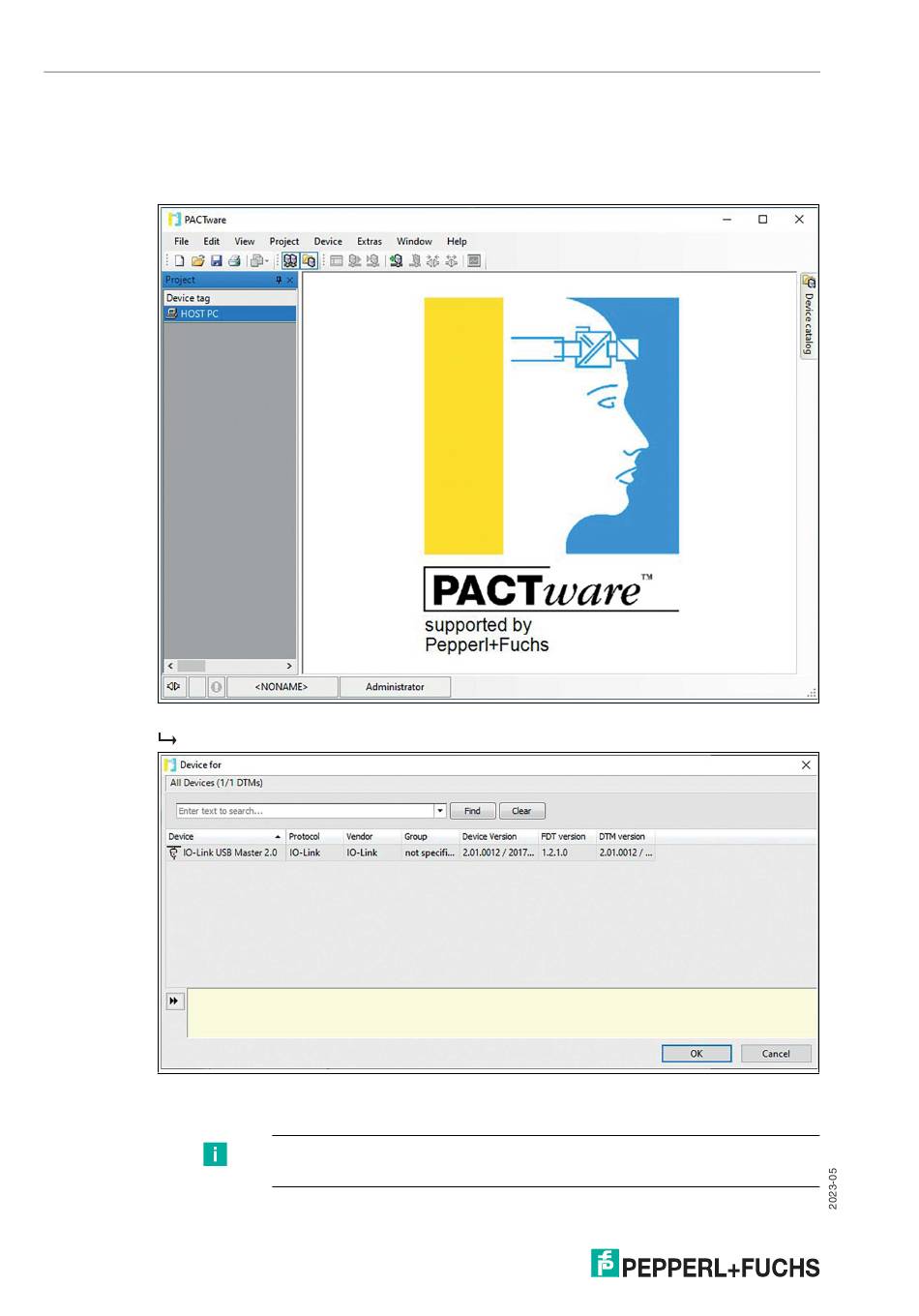This screenshot has height=1316, width=919.
Task: Pin the Project panel
Action: point(279,281)
